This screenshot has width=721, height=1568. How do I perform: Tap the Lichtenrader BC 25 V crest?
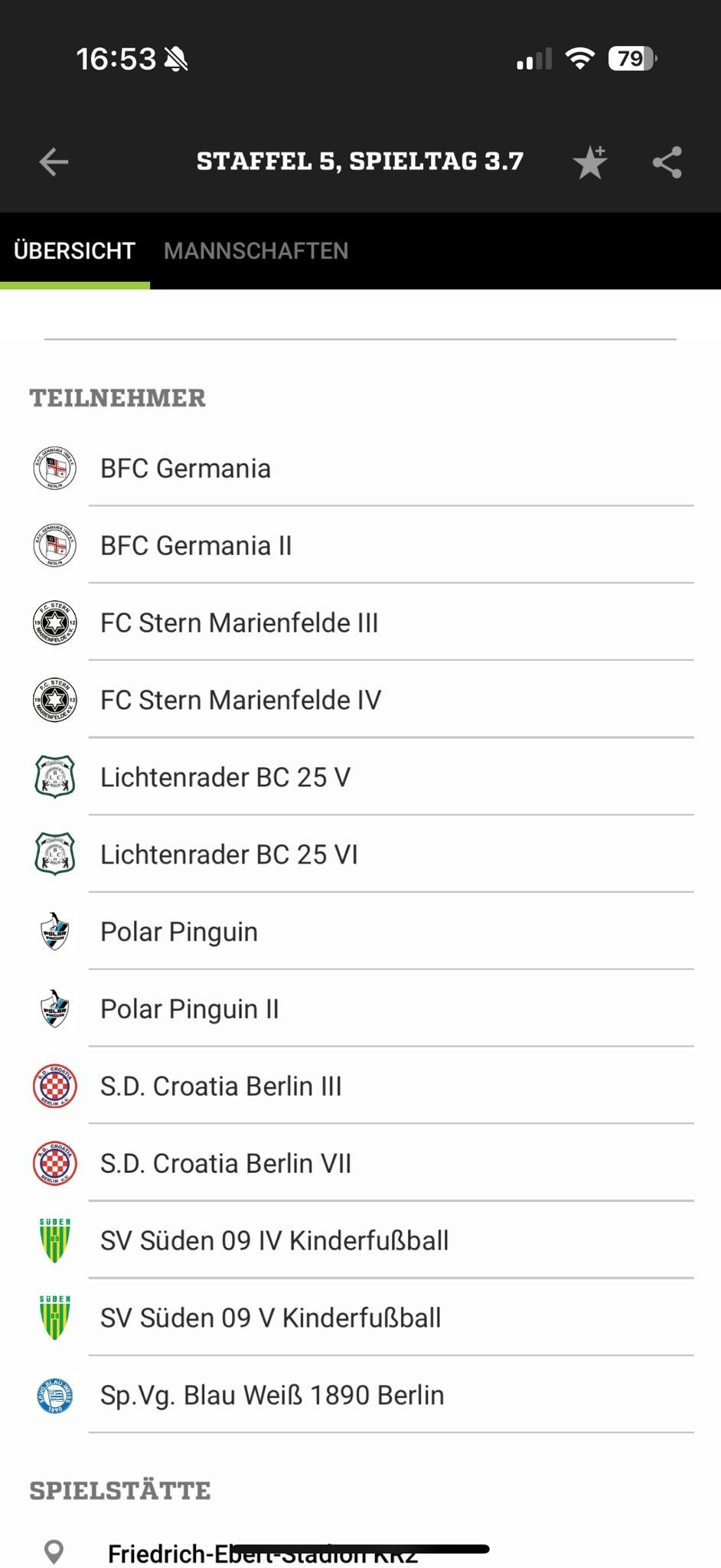55,777
